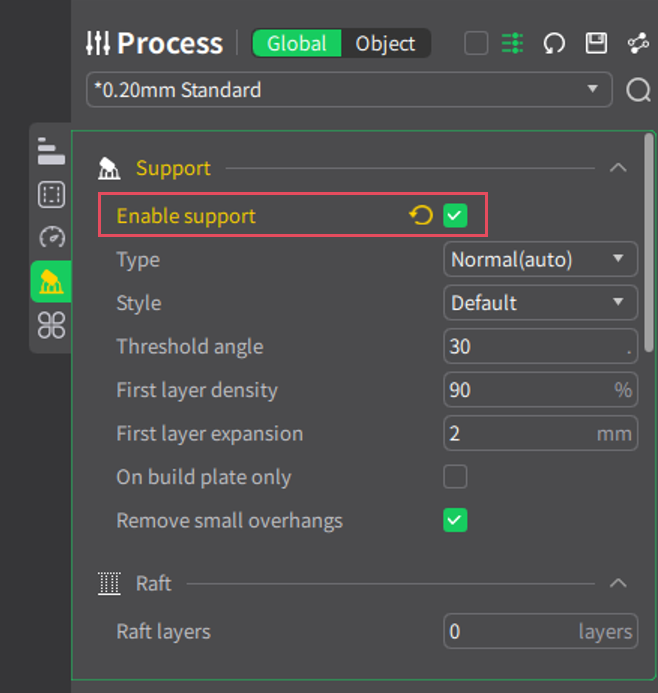This screenshot has height=693, width=658.
Task: Save the current process preset
Action: click(x=596, y=43)
